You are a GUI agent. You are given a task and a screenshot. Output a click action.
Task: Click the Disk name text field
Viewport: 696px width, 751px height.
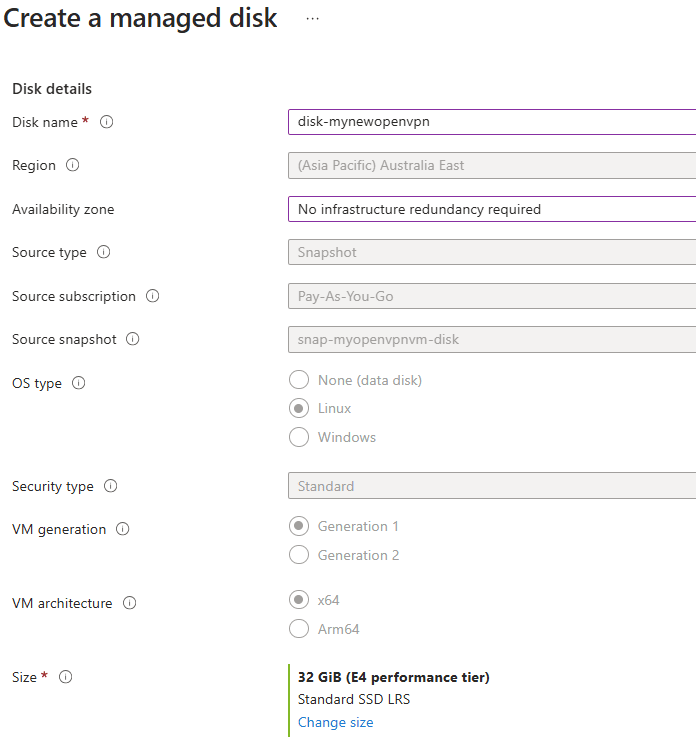click(491, 122)
